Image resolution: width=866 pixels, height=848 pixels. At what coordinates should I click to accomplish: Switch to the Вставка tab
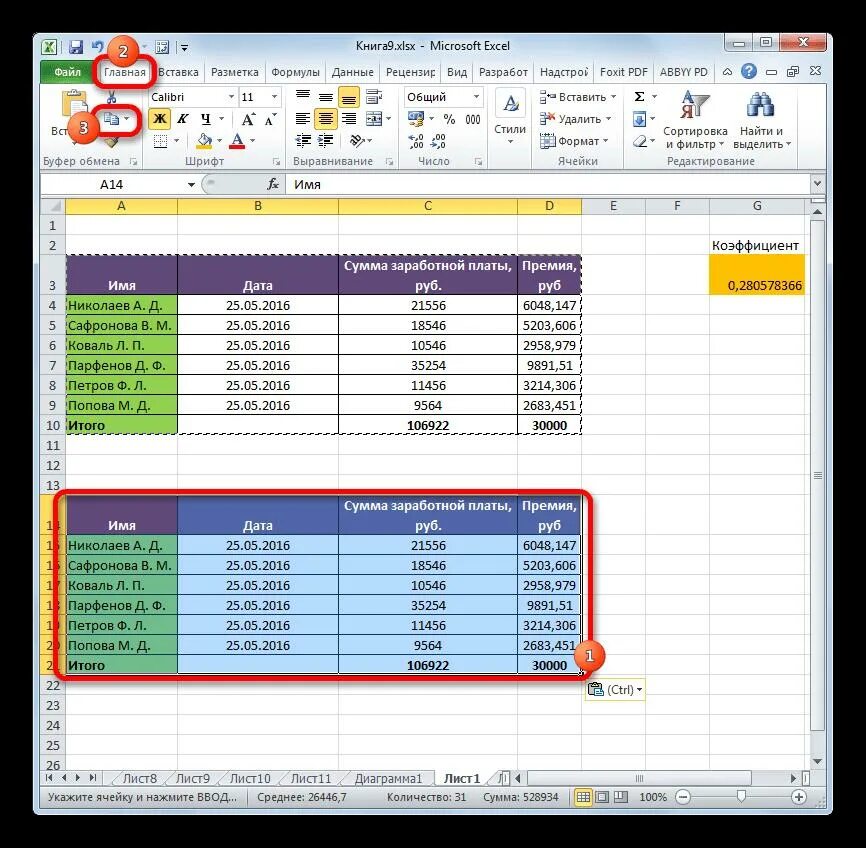coord(178,72)
